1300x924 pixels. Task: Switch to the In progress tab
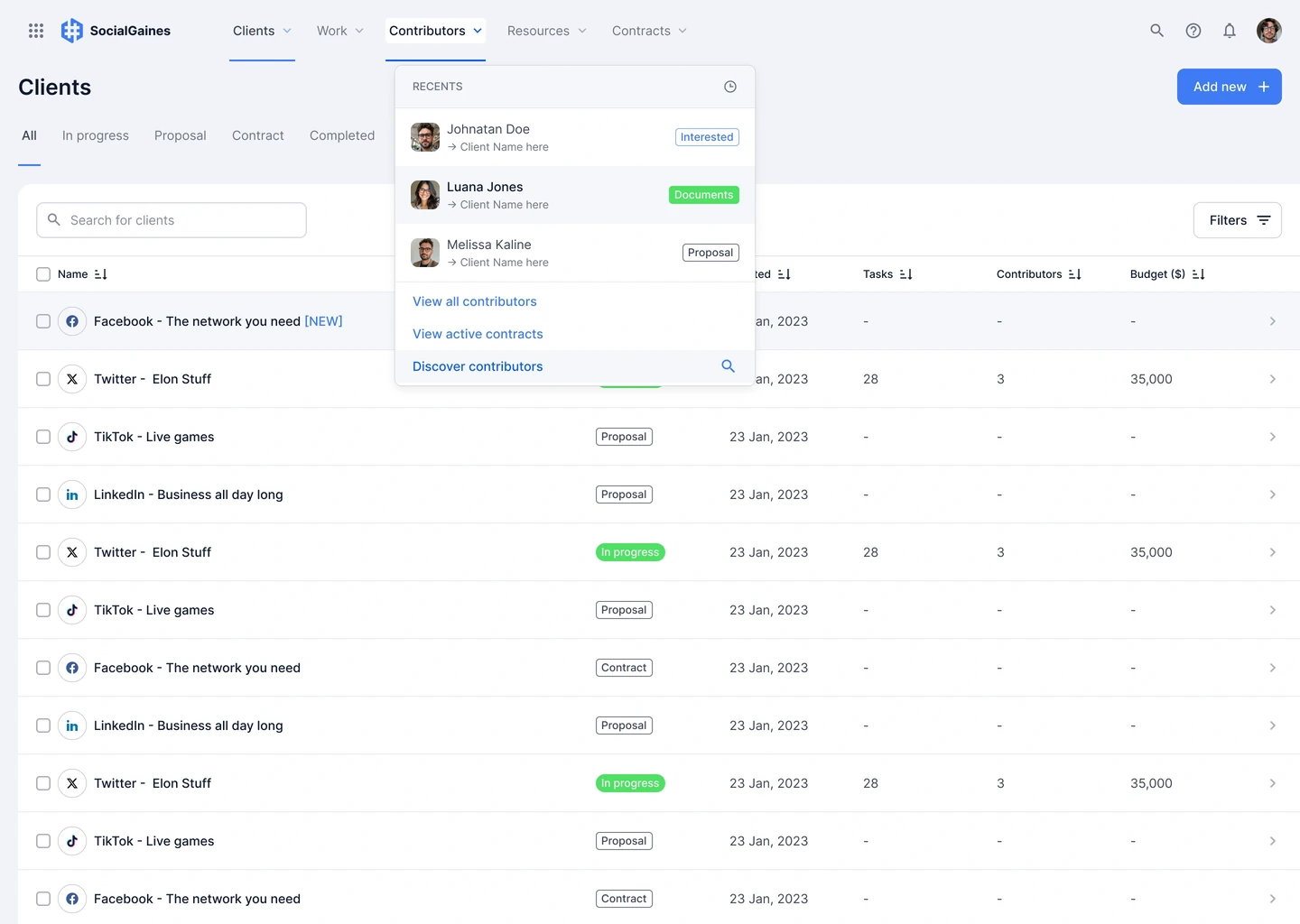point(96,135)
